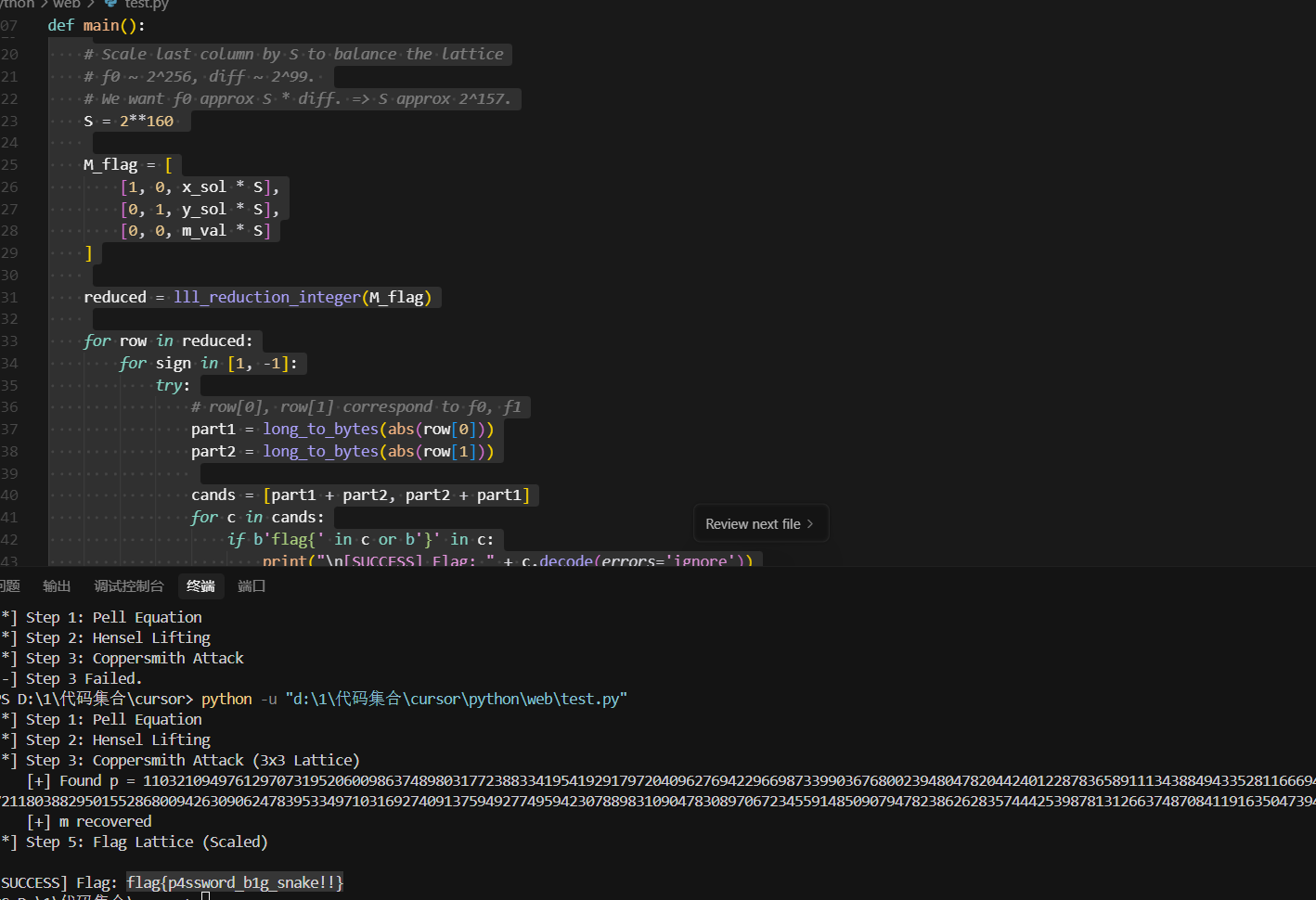1316x900 pixels.
Task: Click the test.py file path in terminal
Action: (456, 700)
